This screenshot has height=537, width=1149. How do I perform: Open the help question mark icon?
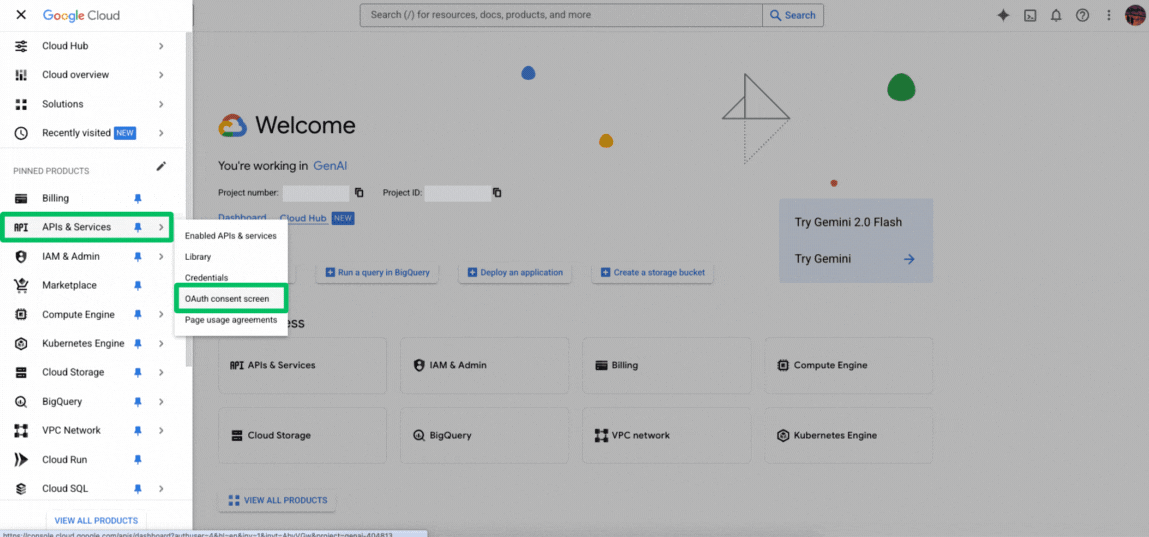point(1082,15)
